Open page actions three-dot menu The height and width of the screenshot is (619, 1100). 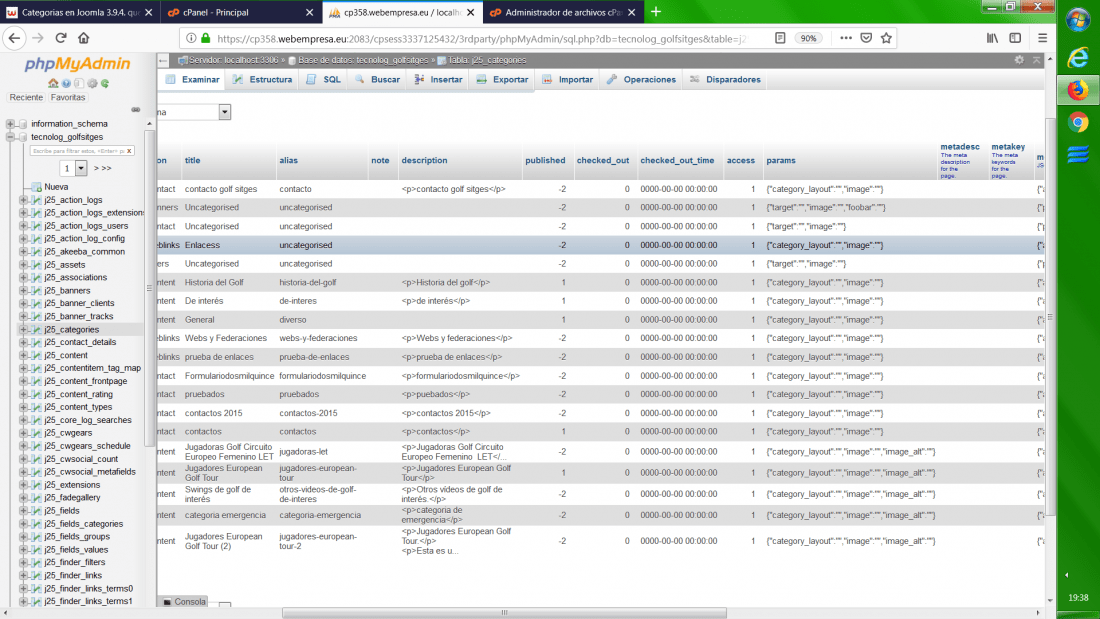click(846, 38)
